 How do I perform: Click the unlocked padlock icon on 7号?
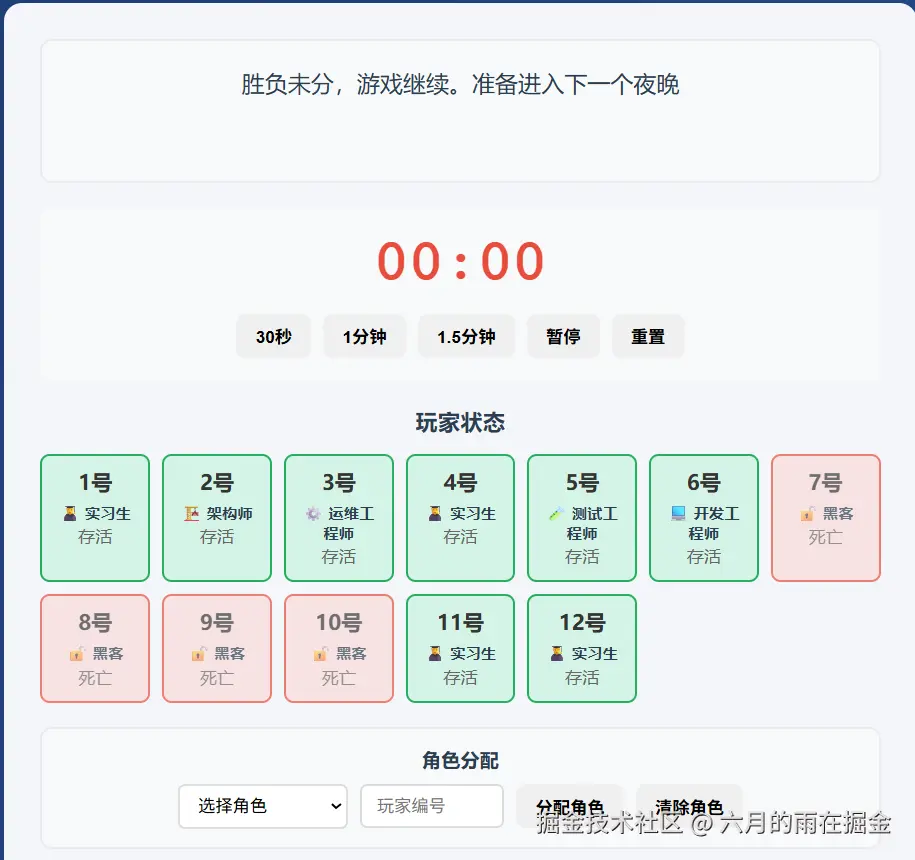click(808, 513)
